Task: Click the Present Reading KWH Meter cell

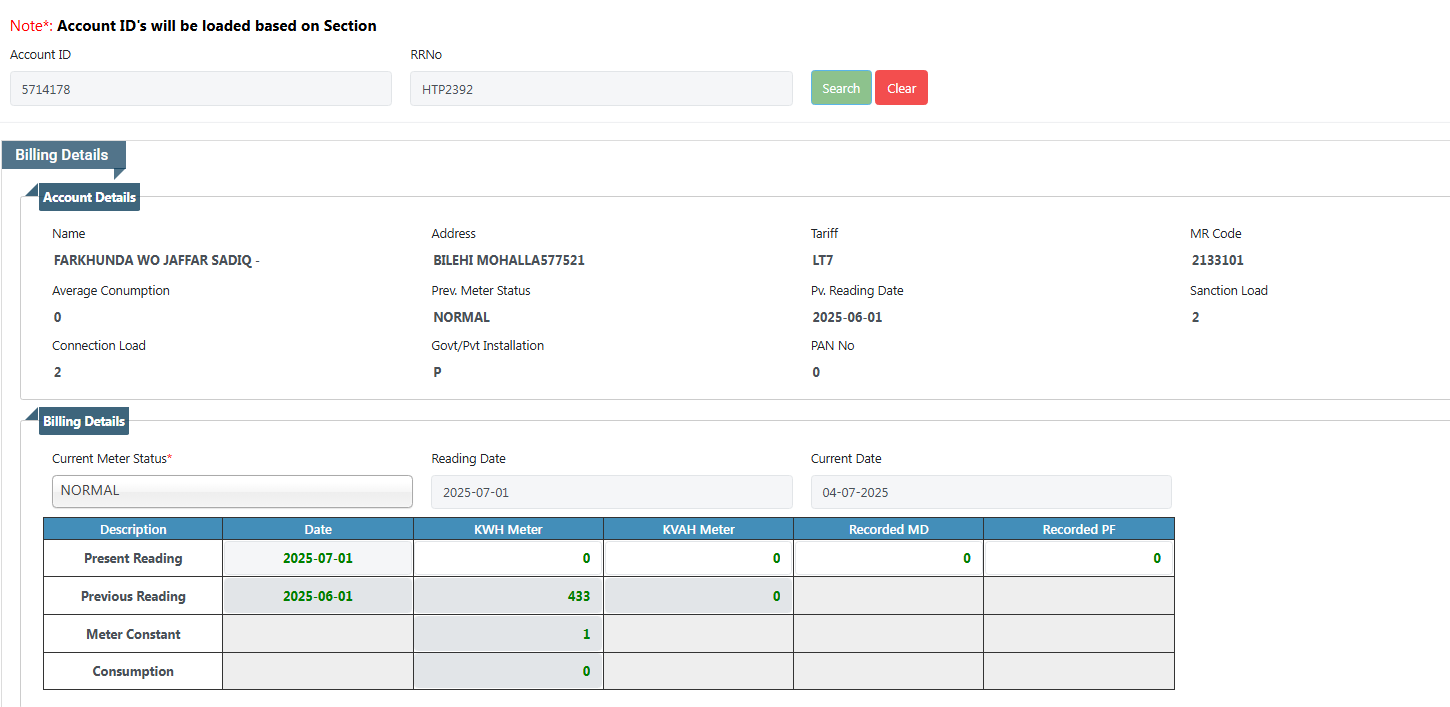Action: coord(508,558)
